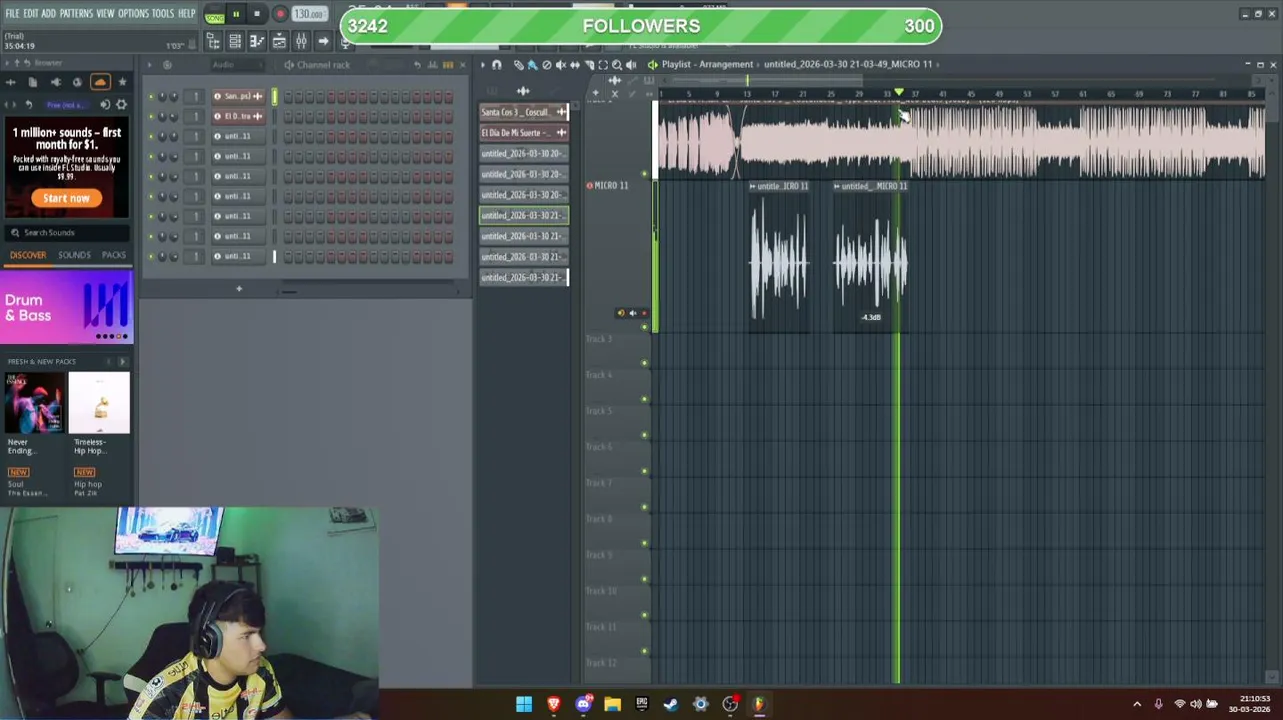Screen dimensions: 1283x720
Task: Click the Start now offer button
Action: 66,198
